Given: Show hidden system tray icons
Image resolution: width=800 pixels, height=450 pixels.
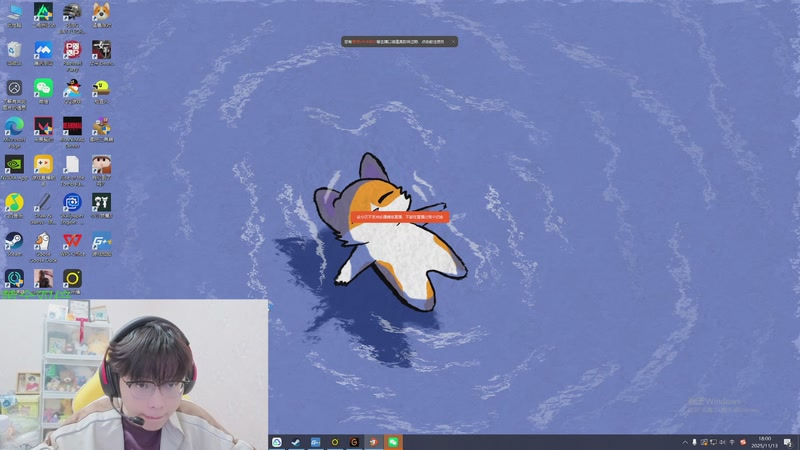Looking at the screenshot, I should coord(685,442).
